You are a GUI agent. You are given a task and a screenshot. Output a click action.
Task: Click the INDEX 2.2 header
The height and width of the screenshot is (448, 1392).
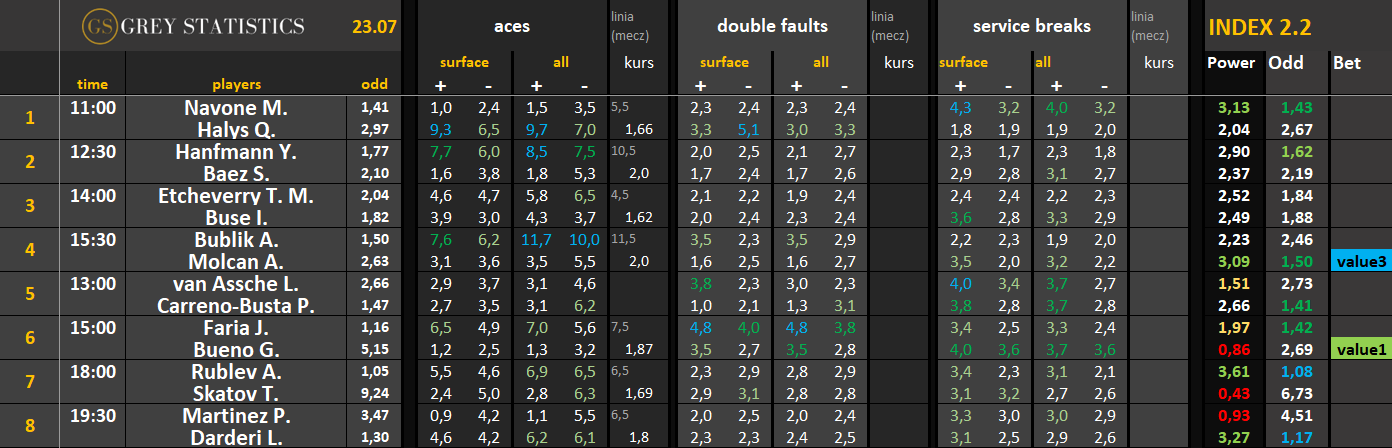1260,27
